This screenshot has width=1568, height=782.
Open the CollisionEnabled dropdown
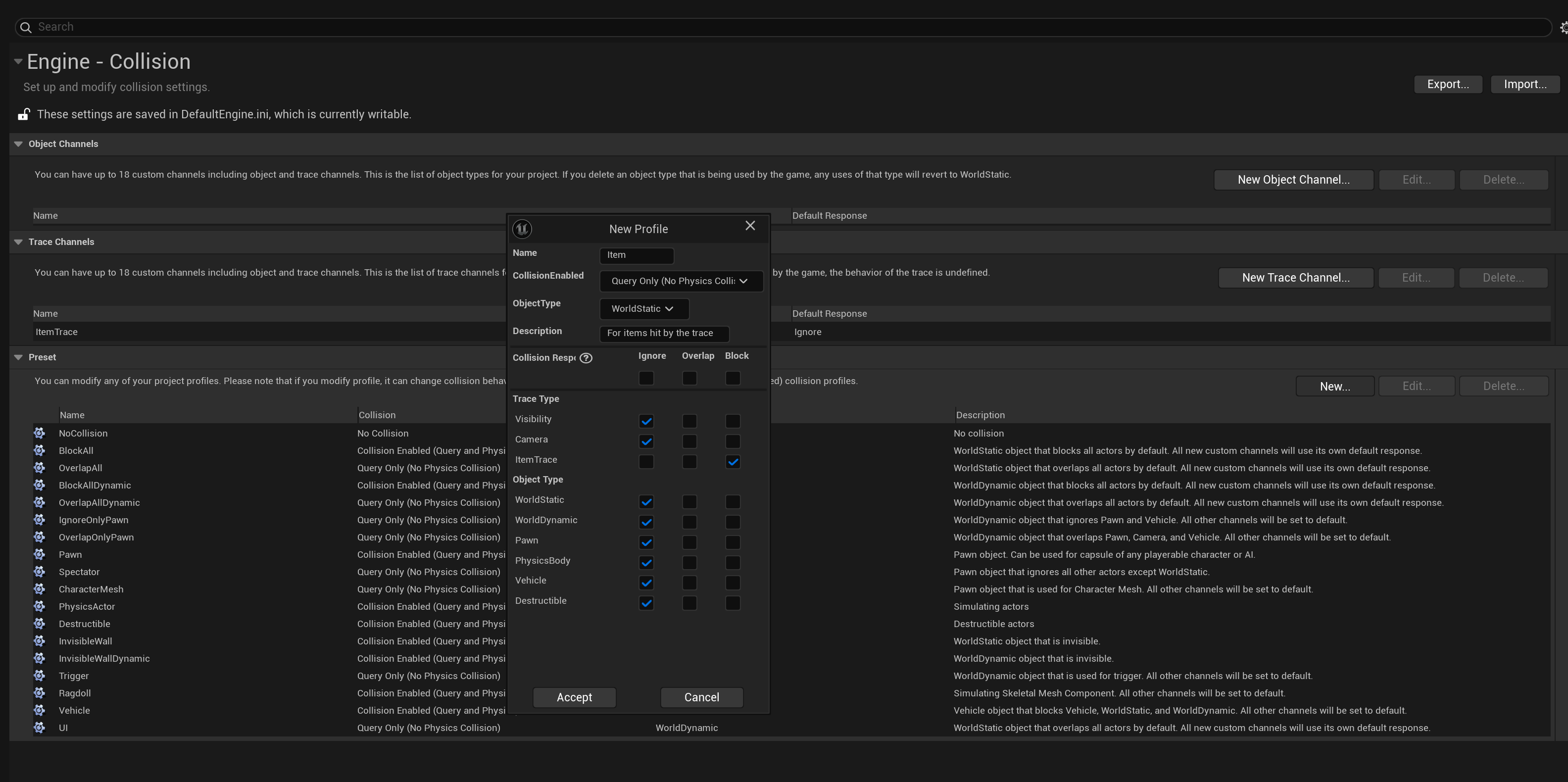681,281
